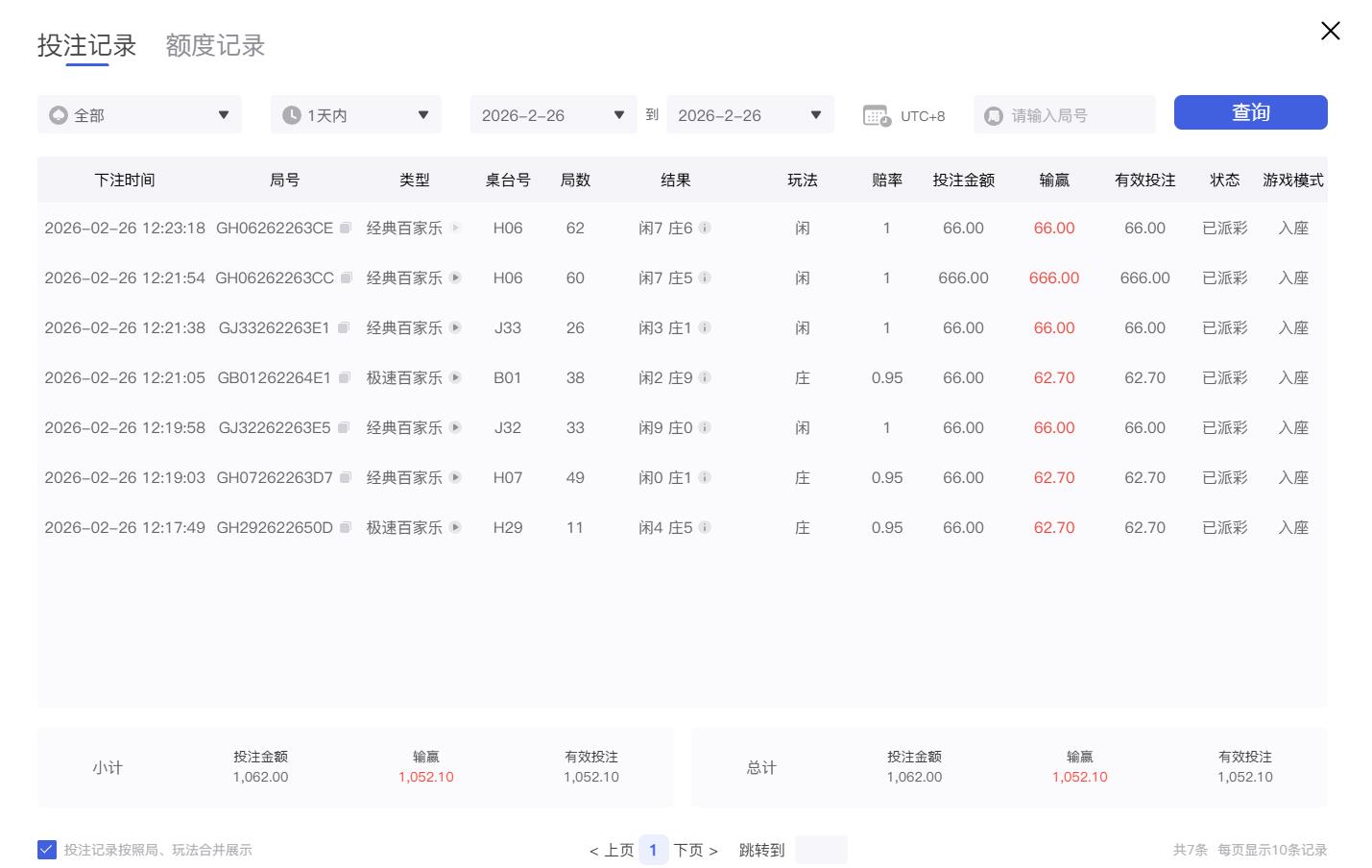Select the 投注记录 tab
1372x868 pixels.
85,45
